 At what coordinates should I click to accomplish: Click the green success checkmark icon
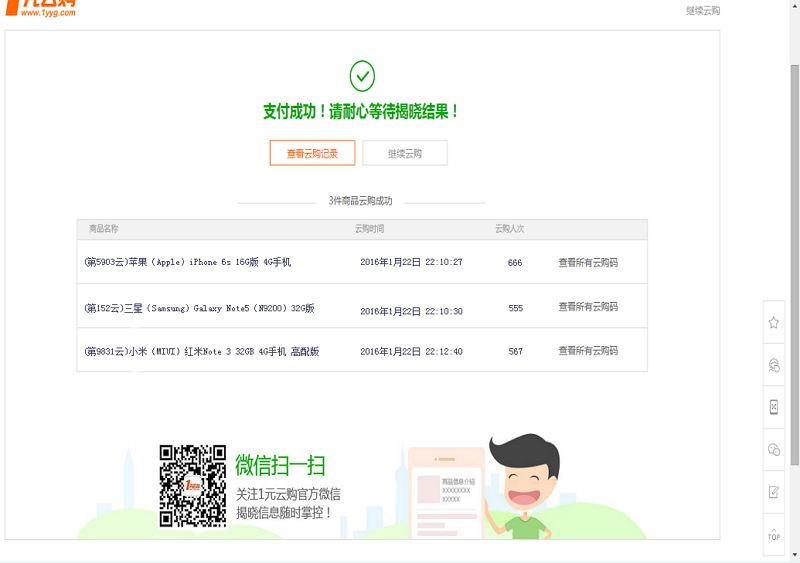[x=362, y=76]
